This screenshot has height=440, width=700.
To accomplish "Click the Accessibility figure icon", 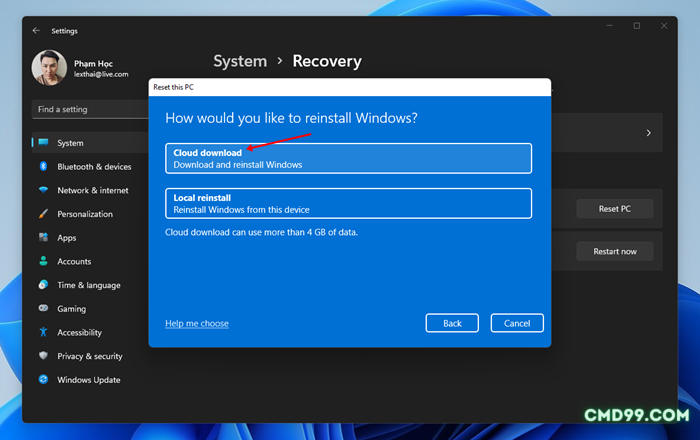I will [43, 332].
